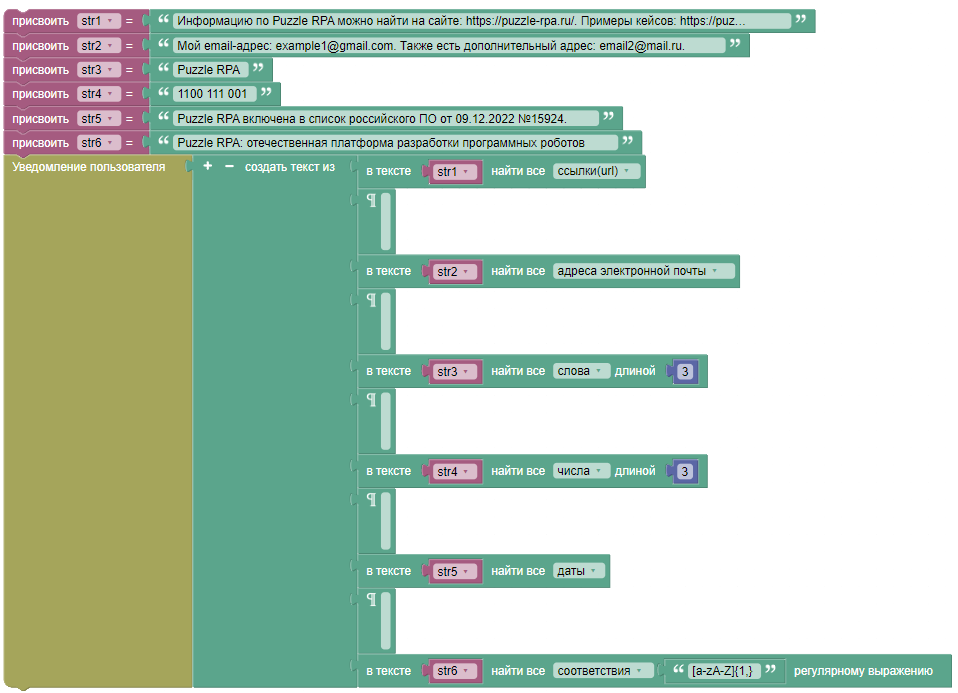The image size is (958, 693).
Task: Open the str3 variable dropdown in assignment
Action: pyautogui.click(x=98, y=70)
